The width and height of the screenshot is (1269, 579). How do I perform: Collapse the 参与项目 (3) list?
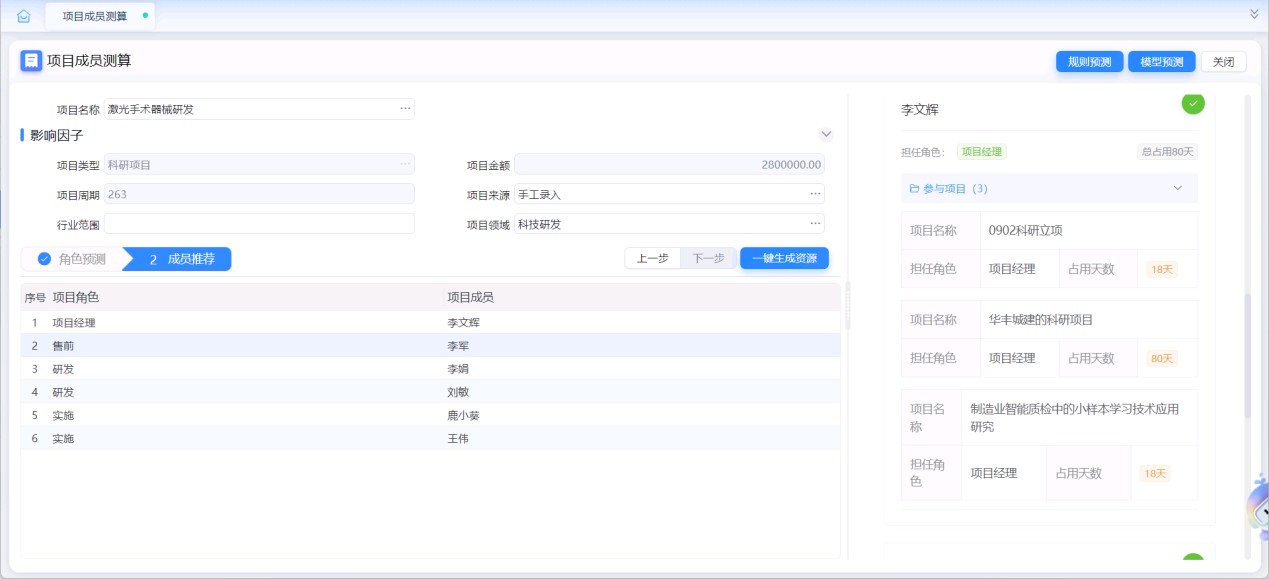tap(1177, 188)
